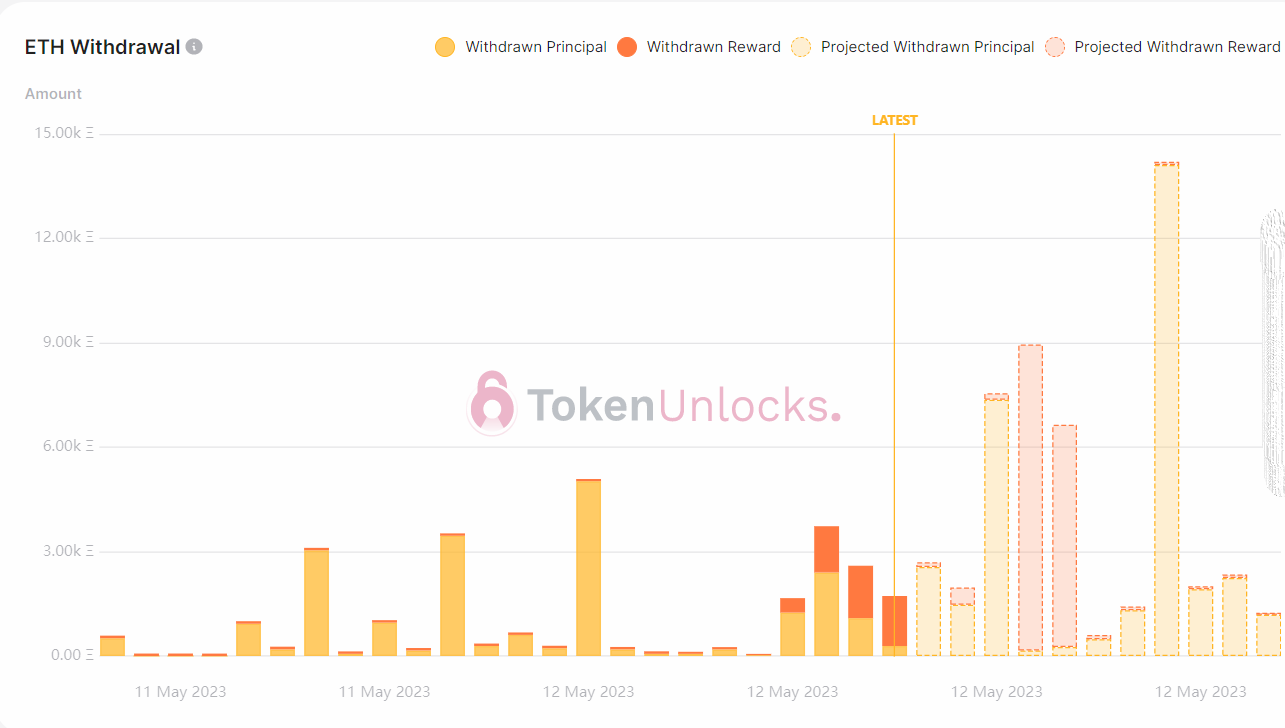The height and width of the screenshot is (728, 1285).
Task: Click the Withdrawn Reward orange legend circle
Action: tap(627, 47)
